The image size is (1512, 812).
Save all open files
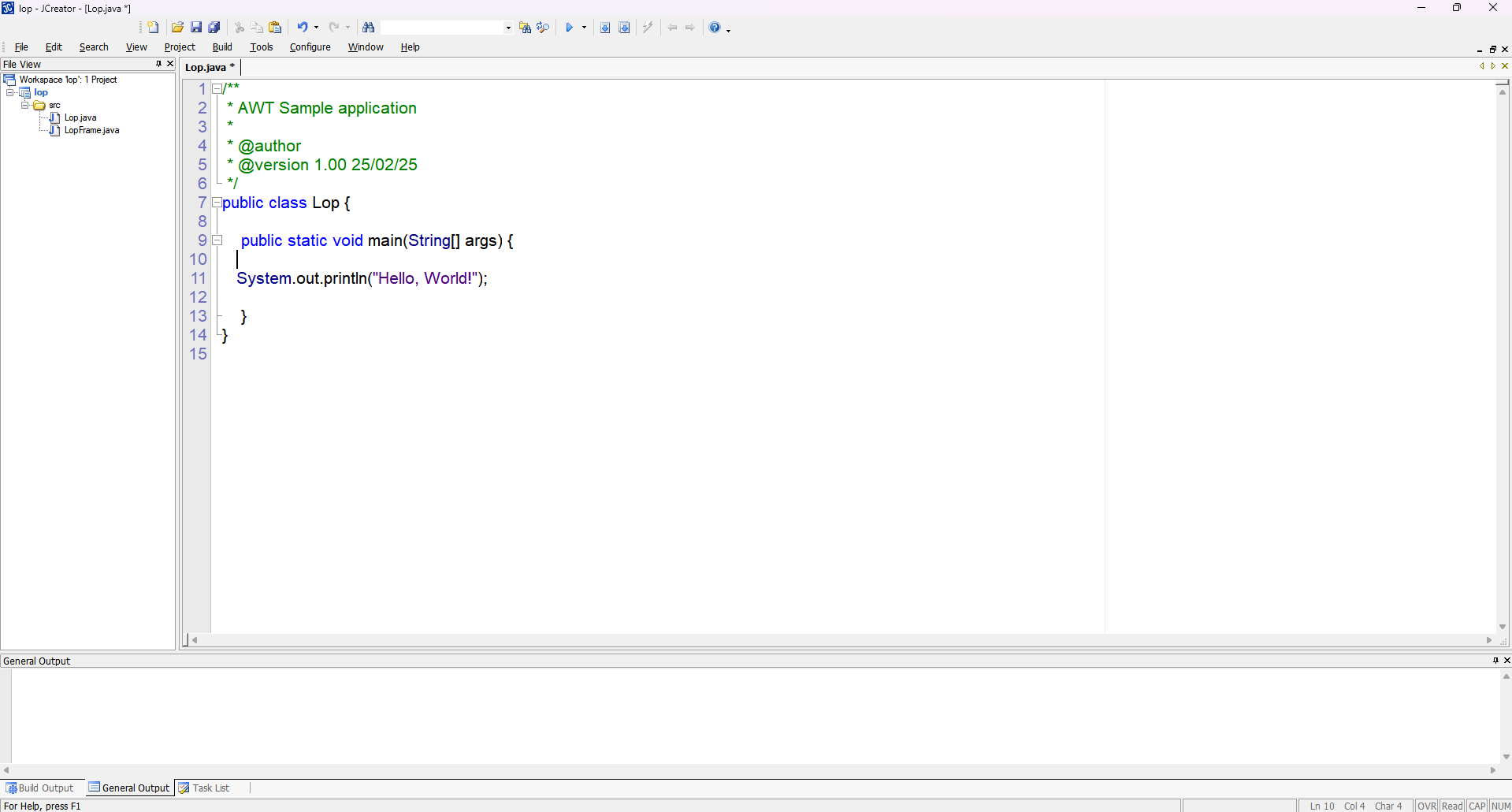tap(214, 26)
